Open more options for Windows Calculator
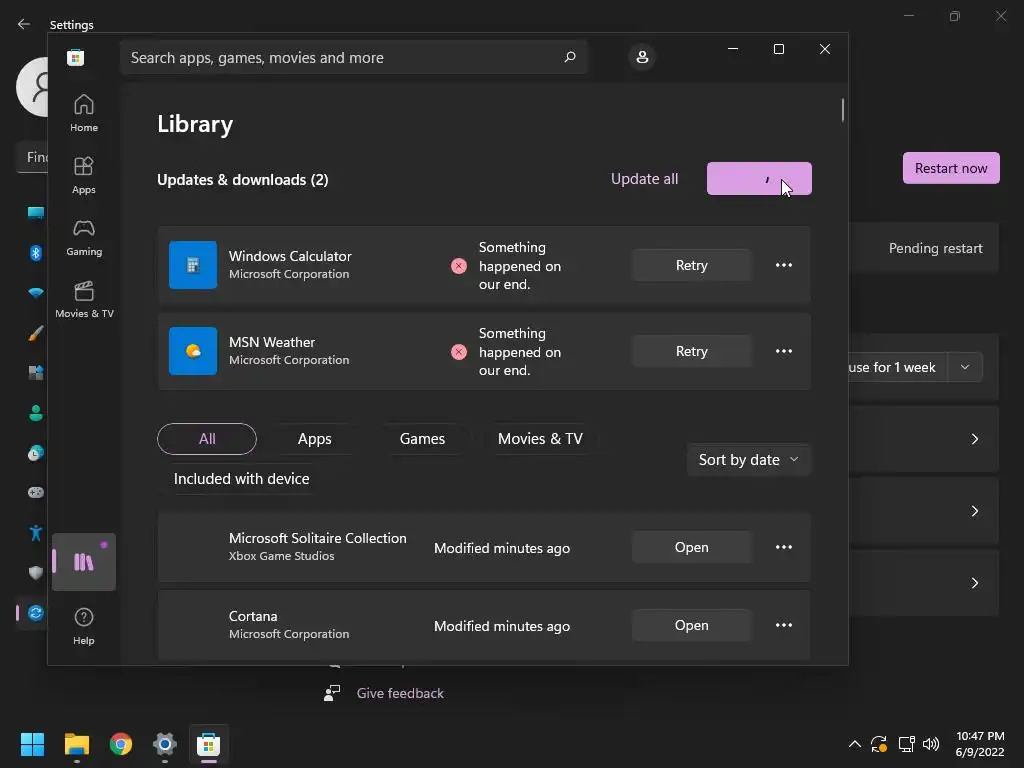1024x768 pixels. click(x=784, y=265)
